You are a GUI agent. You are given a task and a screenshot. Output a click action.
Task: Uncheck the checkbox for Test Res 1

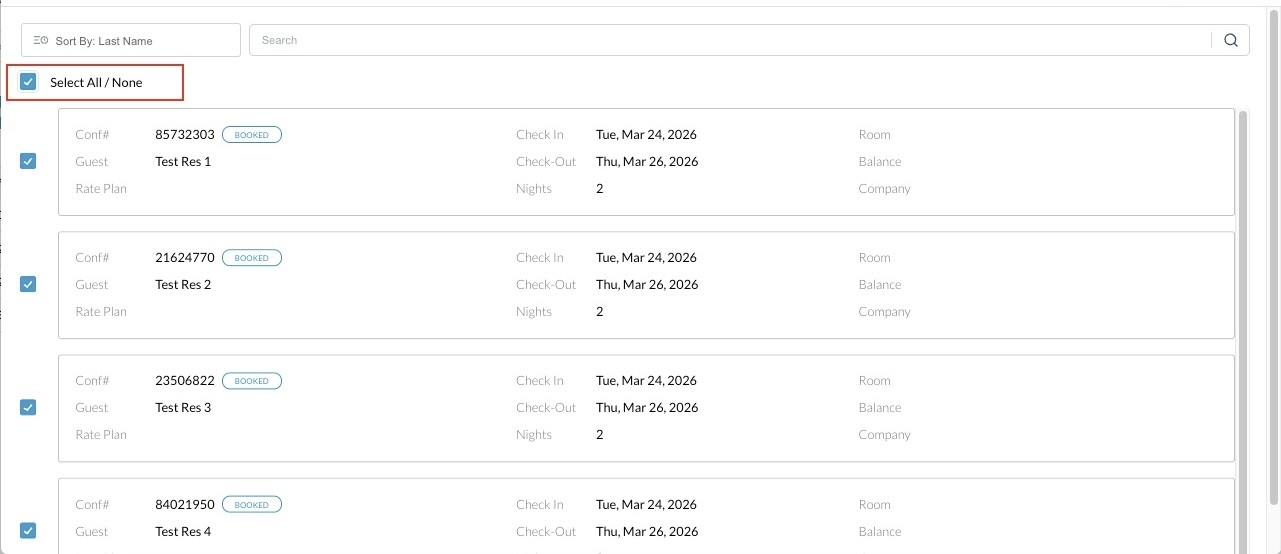[28, 161]
